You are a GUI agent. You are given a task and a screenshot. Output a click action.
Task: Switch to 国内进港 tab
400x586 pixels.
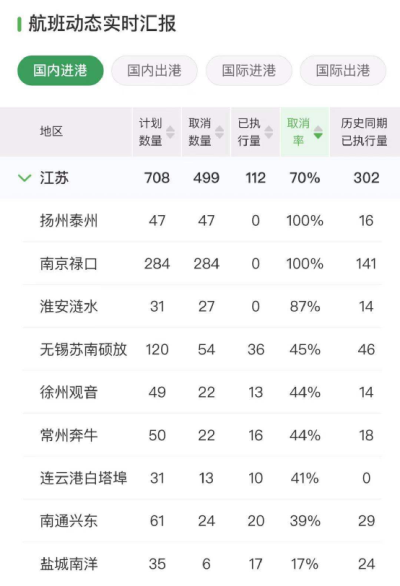(x=61, y=70)
